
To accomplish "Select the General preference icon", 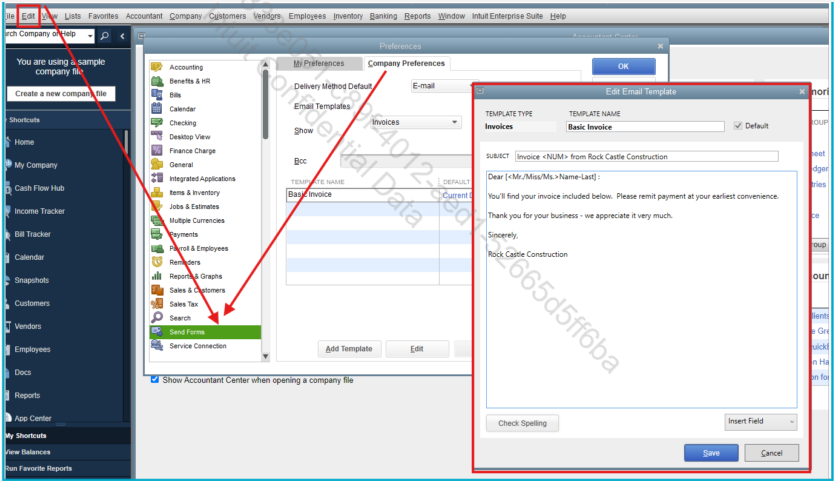I will click(x=157, y=164).
